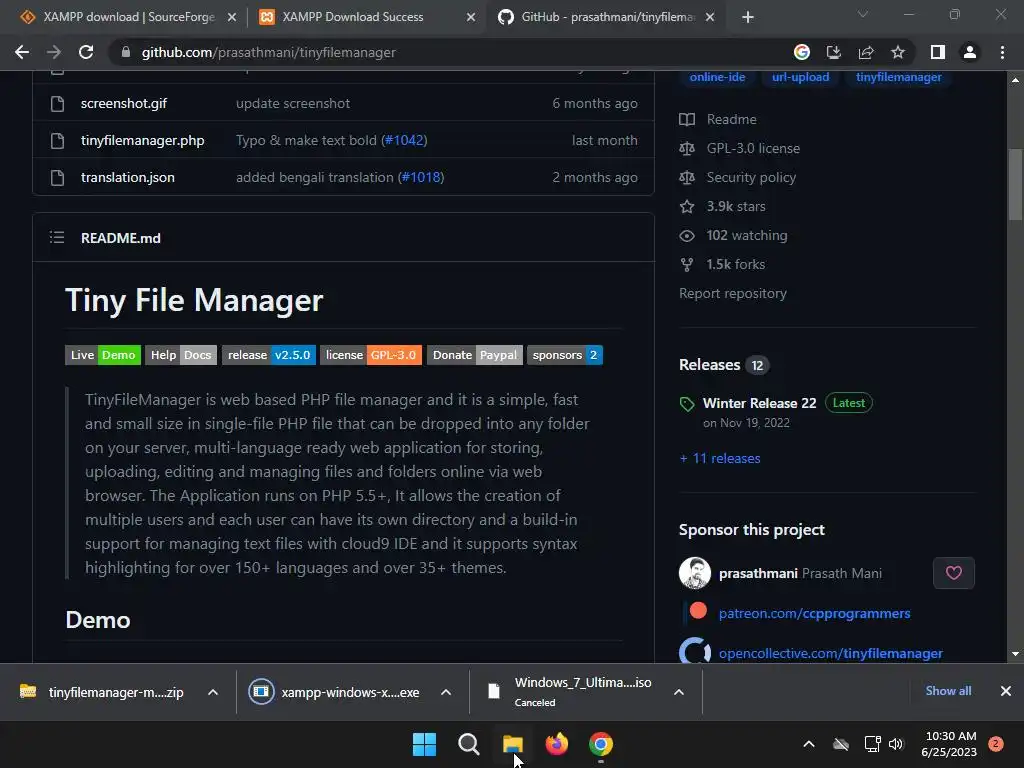
Task: Open volume control in system tray
Action: (896, 744)
